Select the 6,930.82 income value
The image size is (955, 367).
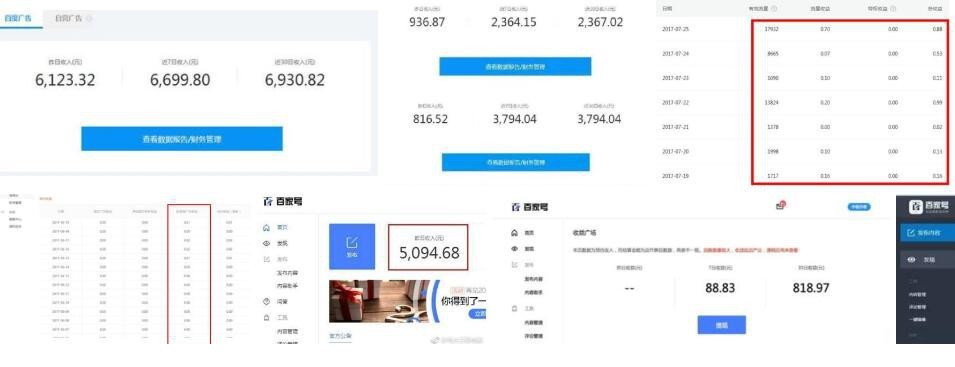click(295, 80)
